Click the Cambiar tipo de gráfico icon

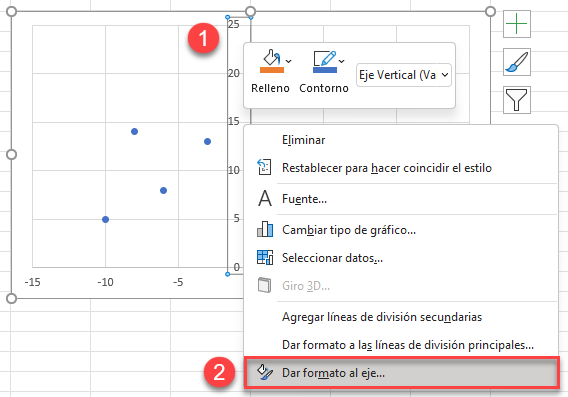(265, 229)
